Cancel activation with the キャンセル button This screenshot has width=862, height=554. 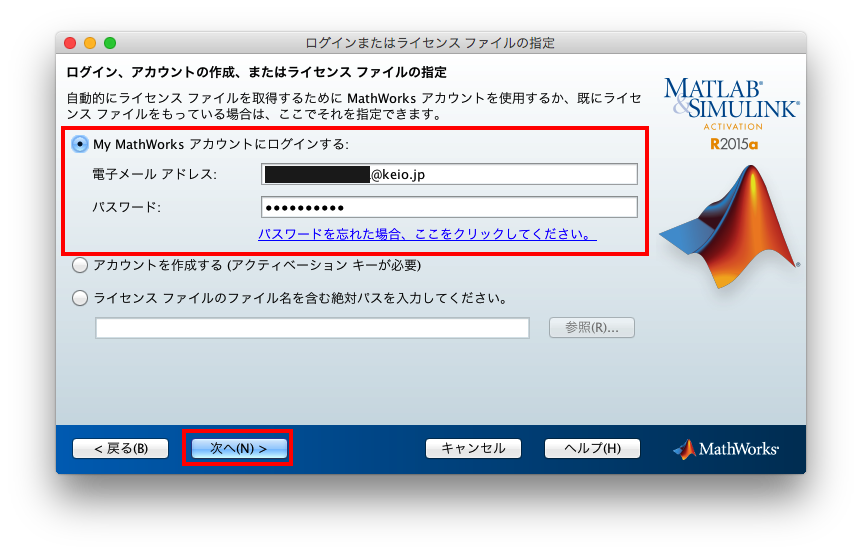click(473, 448)
